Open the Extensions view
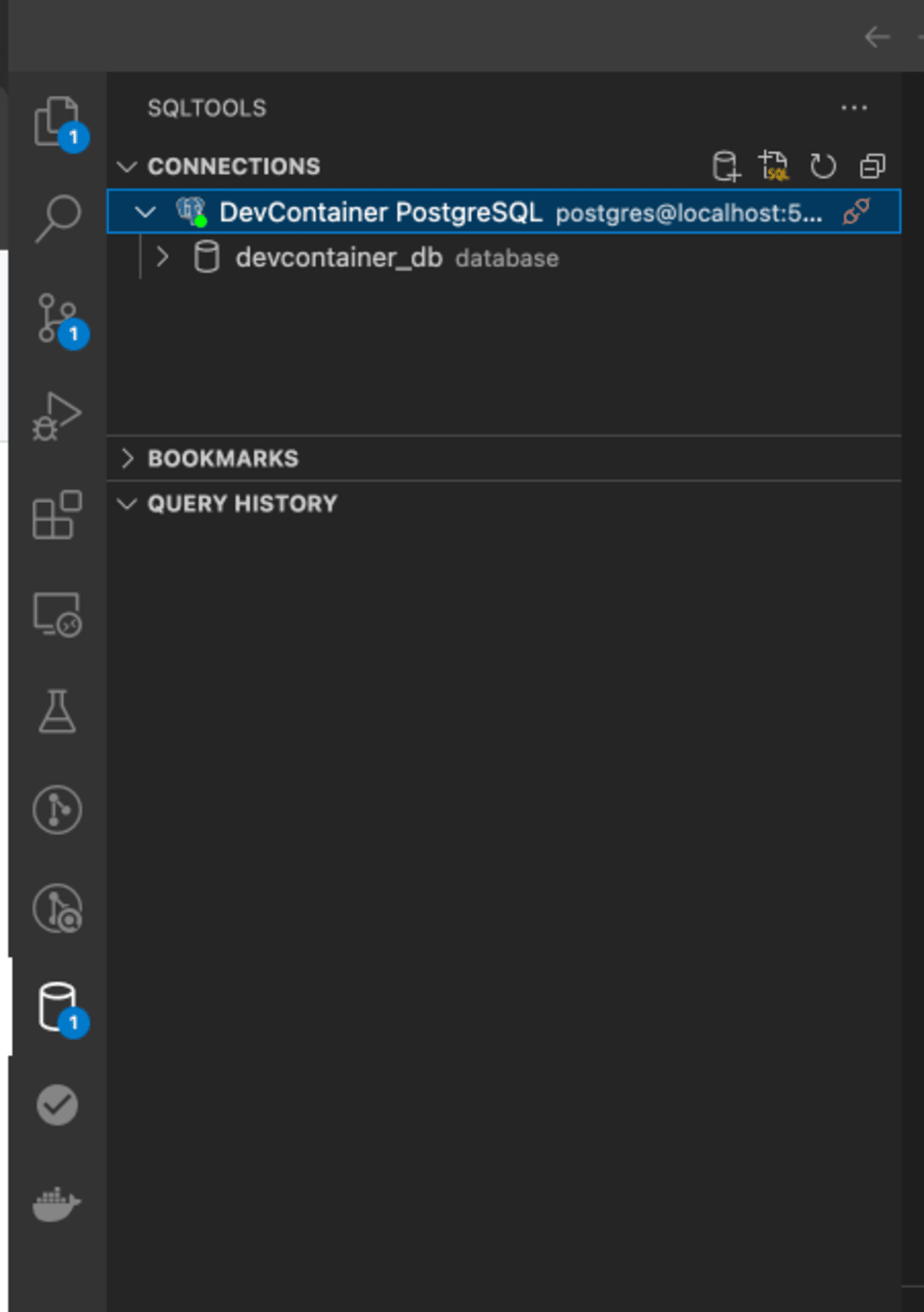Screen dimensions: 924x1312 click(57, 514)
